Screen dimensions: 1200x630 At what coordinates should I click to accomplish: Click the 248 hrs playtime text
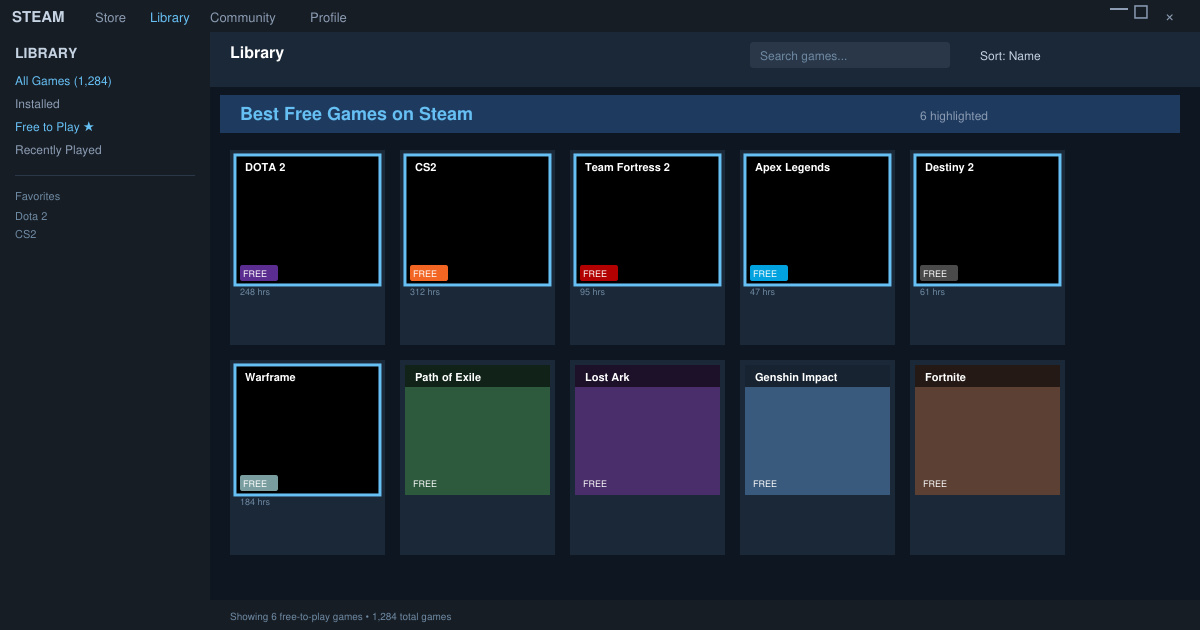tap(255, 292)
